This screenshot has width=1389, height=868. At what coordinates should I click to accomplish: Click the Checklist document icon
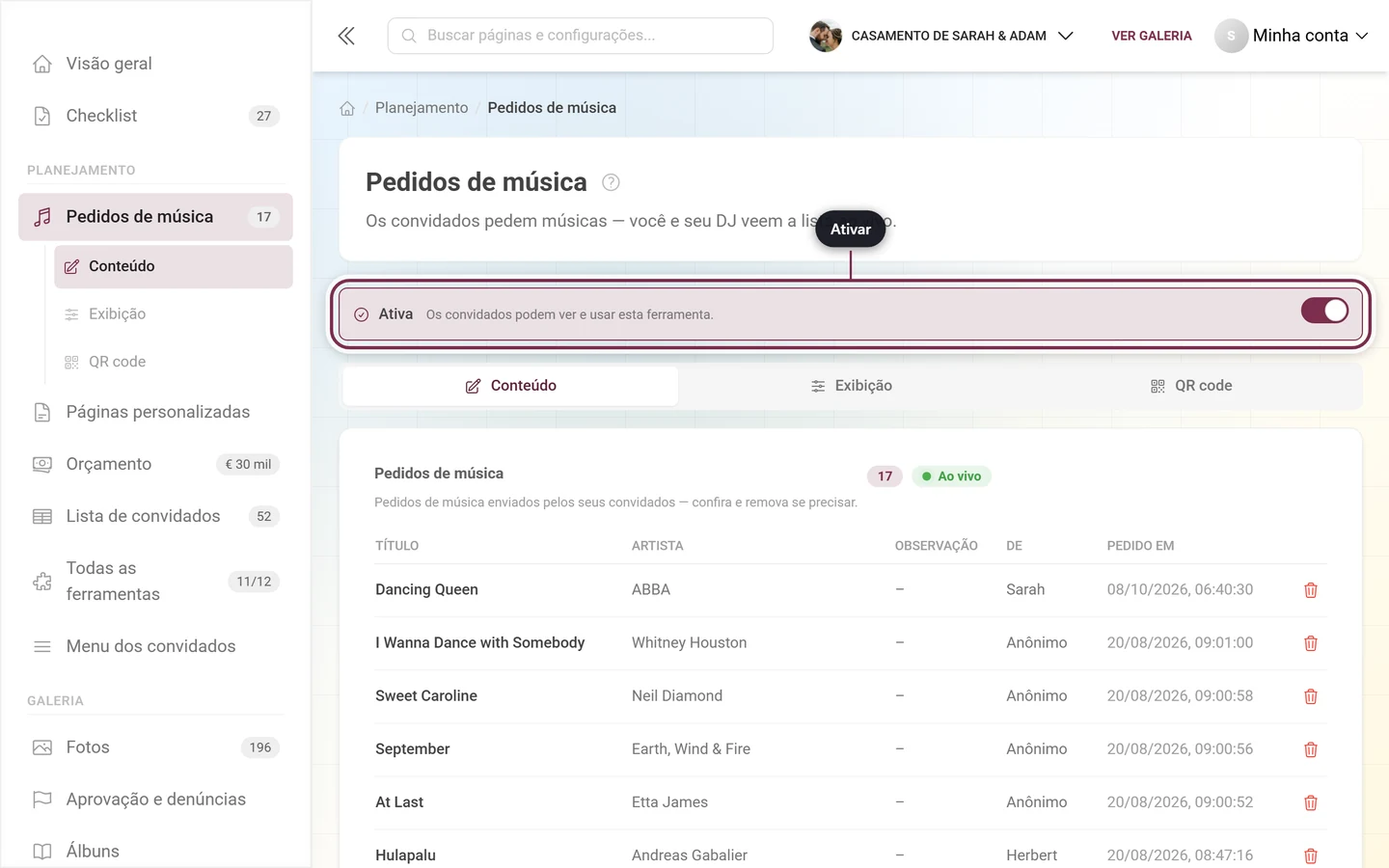coord(42,116)
